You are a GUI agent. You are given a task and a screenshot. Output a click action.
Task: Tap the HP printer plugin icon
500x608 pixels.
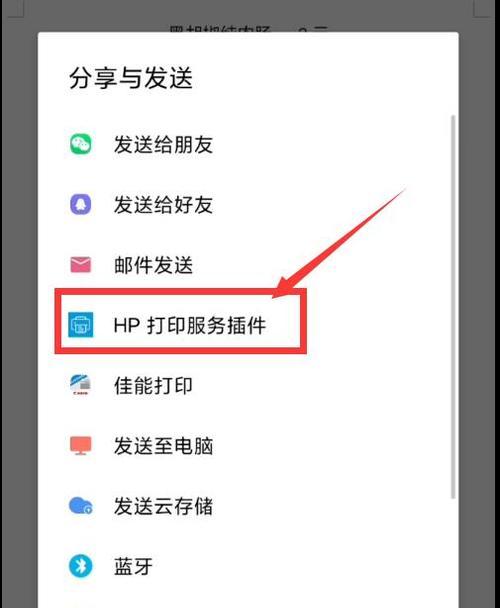coord(81,325)
